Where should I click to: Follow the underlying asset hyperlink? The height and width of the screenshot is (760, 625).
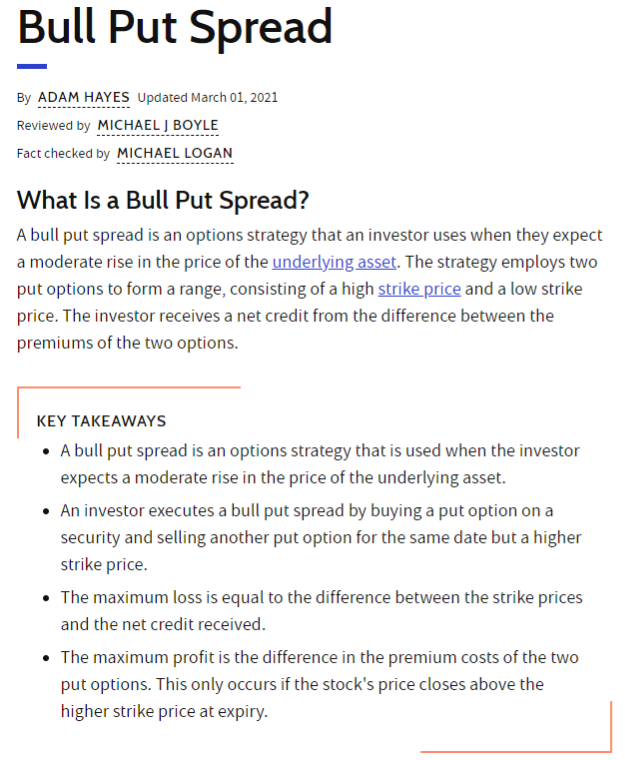click(334, 262)
